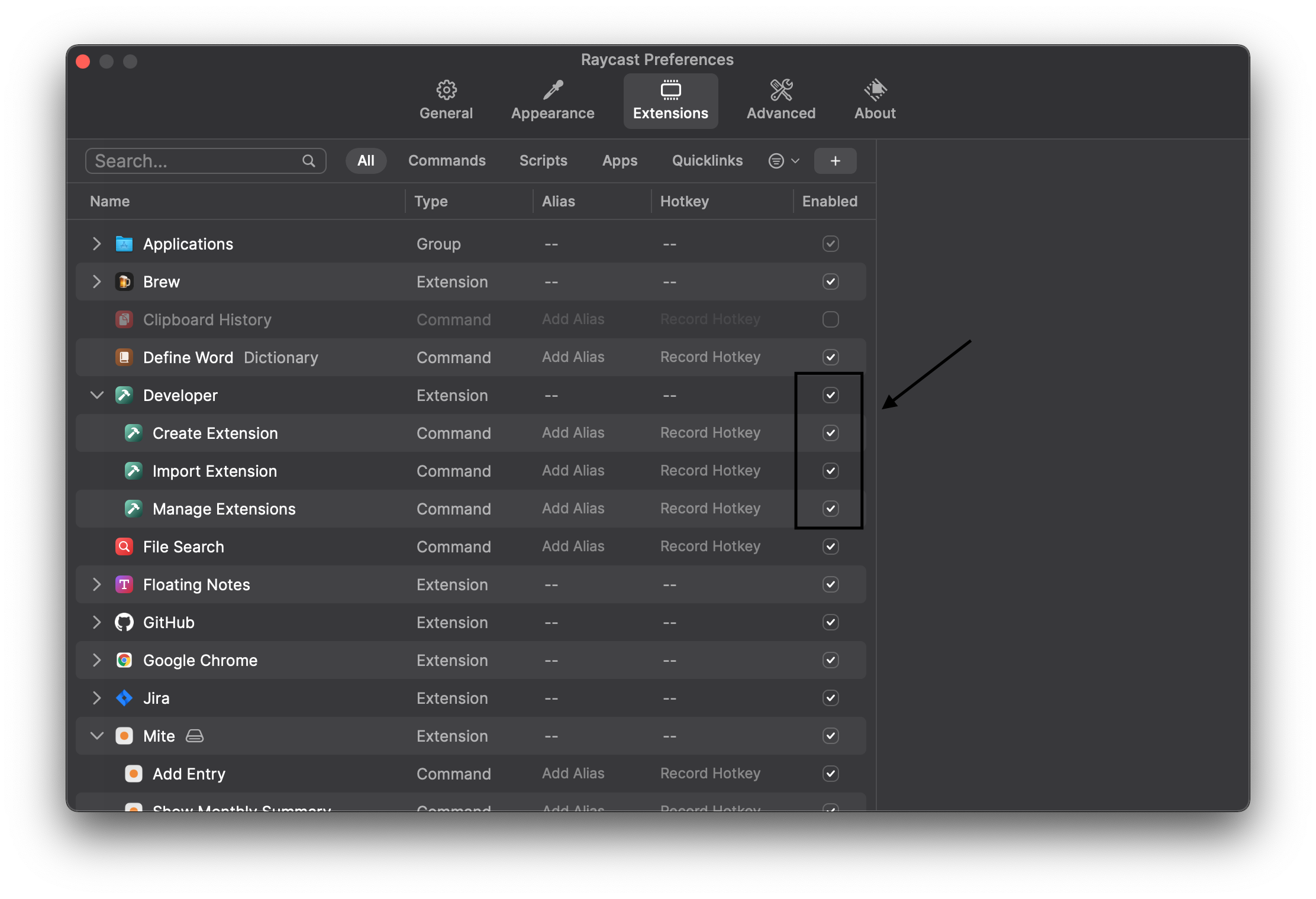Add an alias for Import Extension

click(x=573, y=471)
